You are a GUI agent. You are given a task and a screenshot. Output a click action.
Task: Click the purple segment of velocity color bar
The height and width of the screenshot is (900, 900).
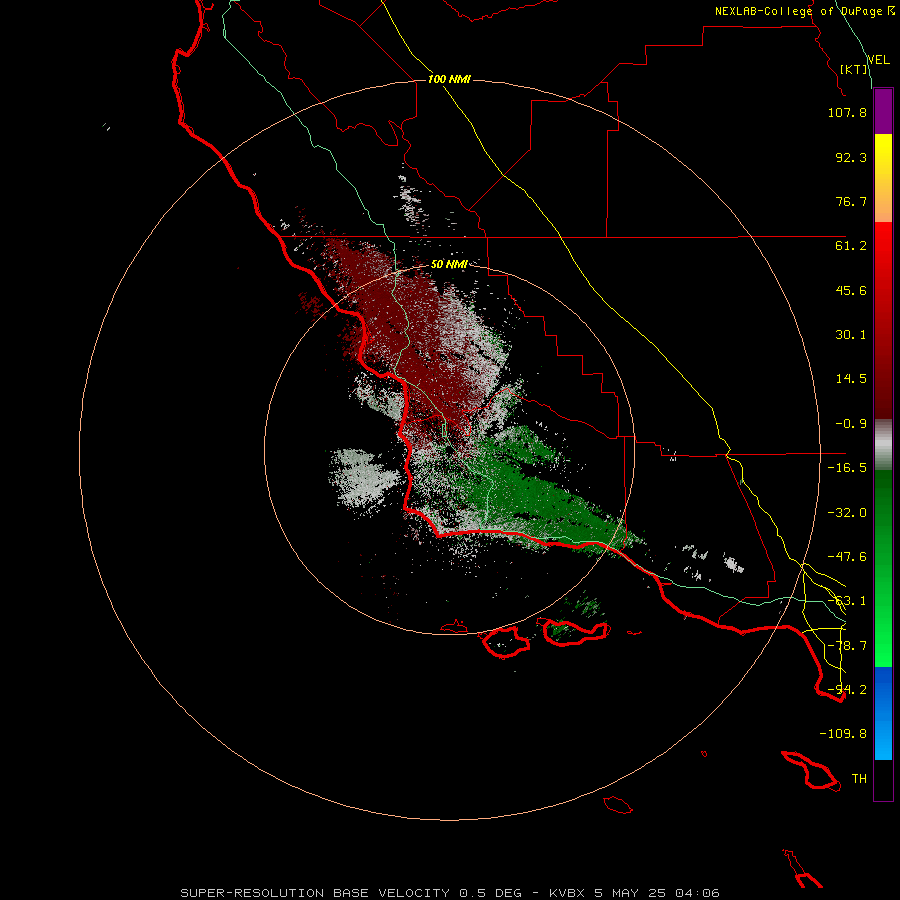pos(883,111)
